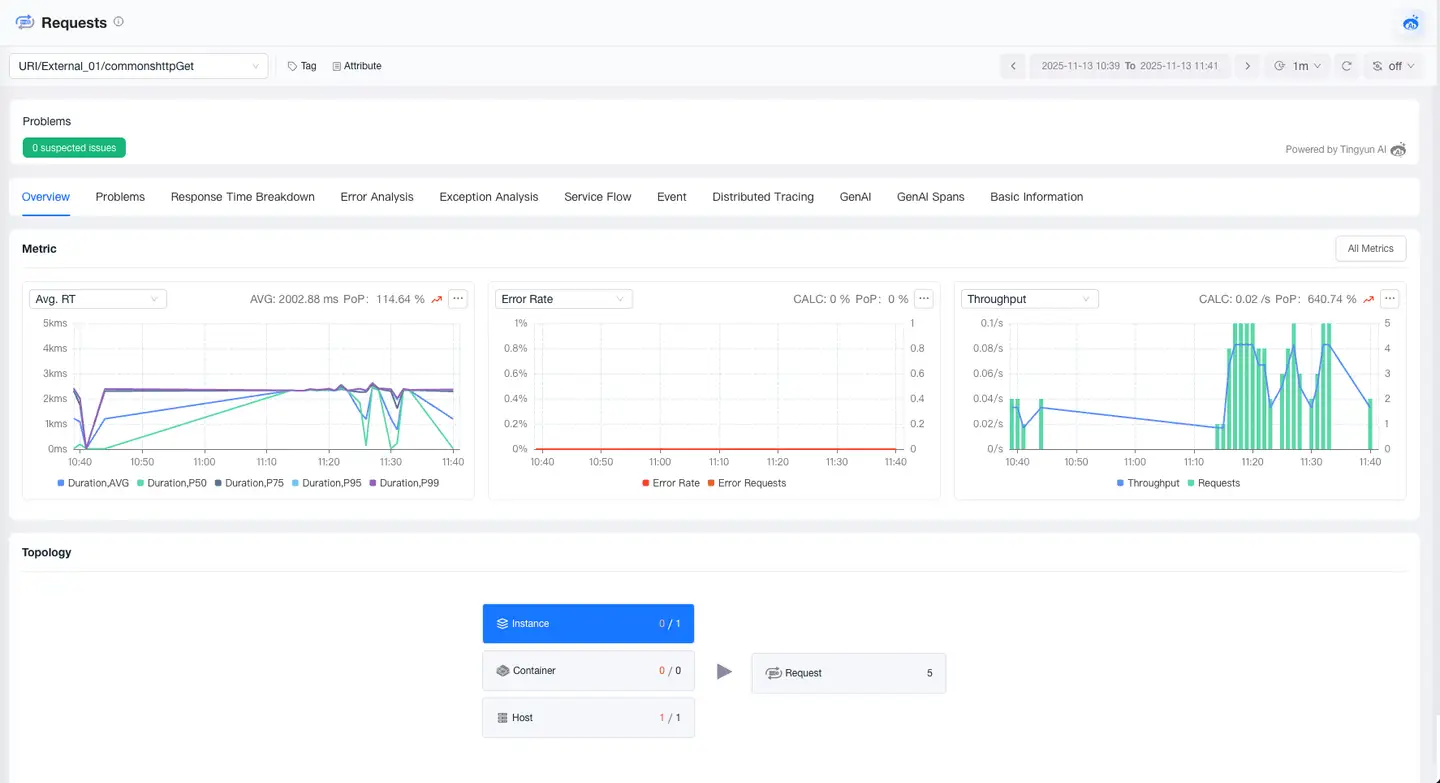Open the Error Rate metric selector
Image resolution: width=1440 pixels, height=783 pixels.
[x=563, y=298]
